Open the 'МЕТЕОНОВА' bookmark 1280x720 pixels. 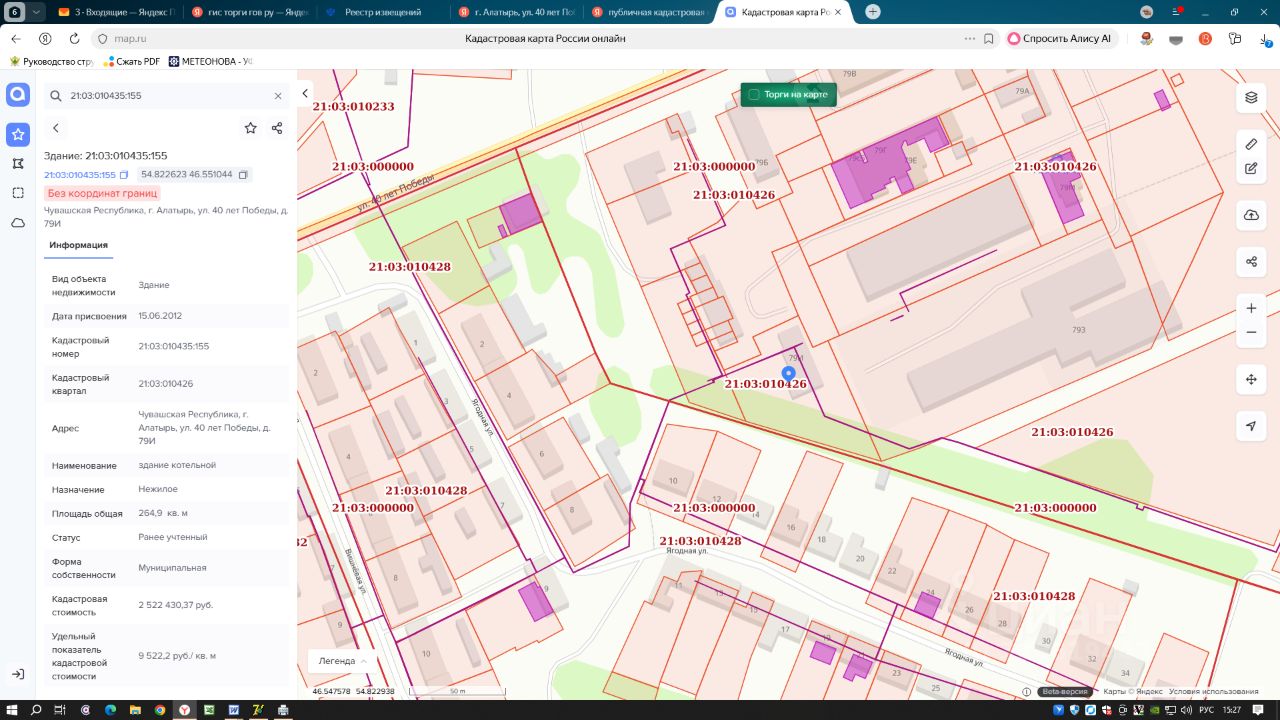coord(211,61)
